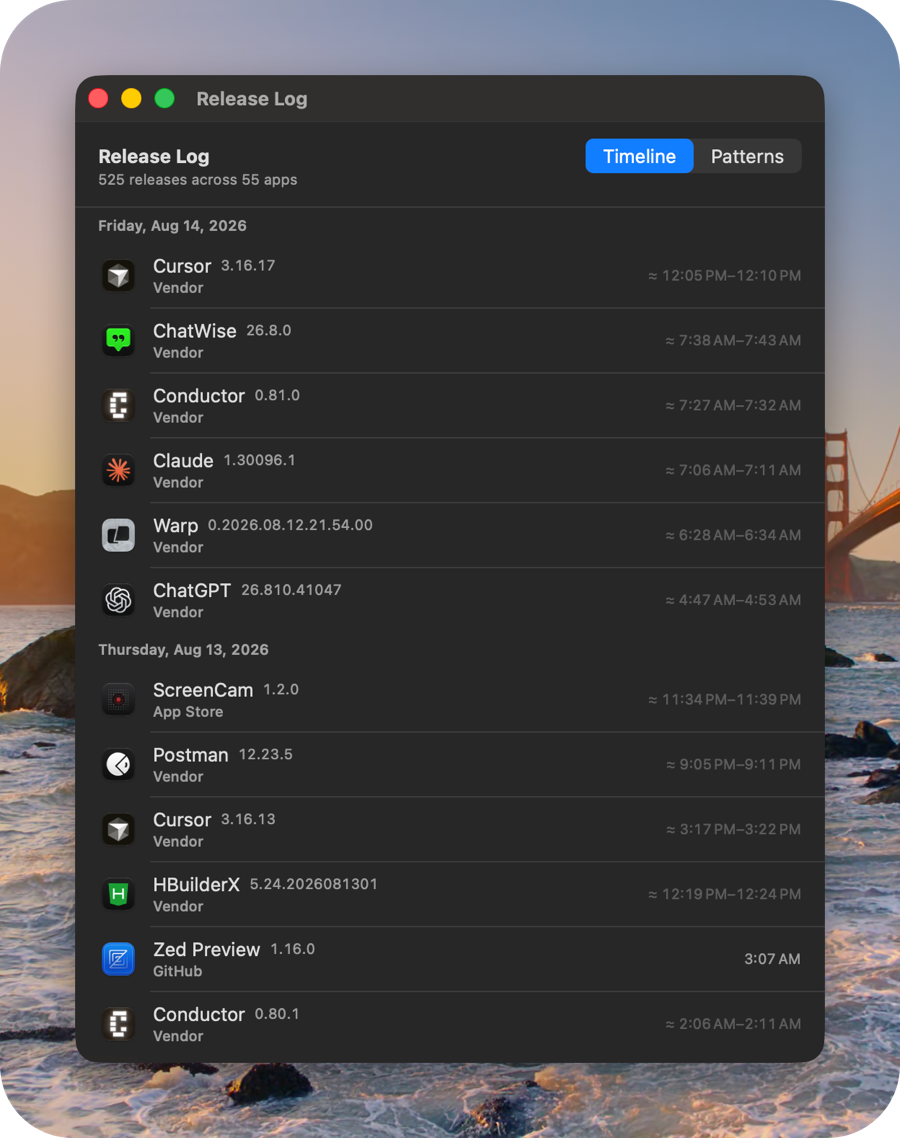Click the 3:17 PM–3:22 PM time range
900x1138 pixels.
coord(733,830)
